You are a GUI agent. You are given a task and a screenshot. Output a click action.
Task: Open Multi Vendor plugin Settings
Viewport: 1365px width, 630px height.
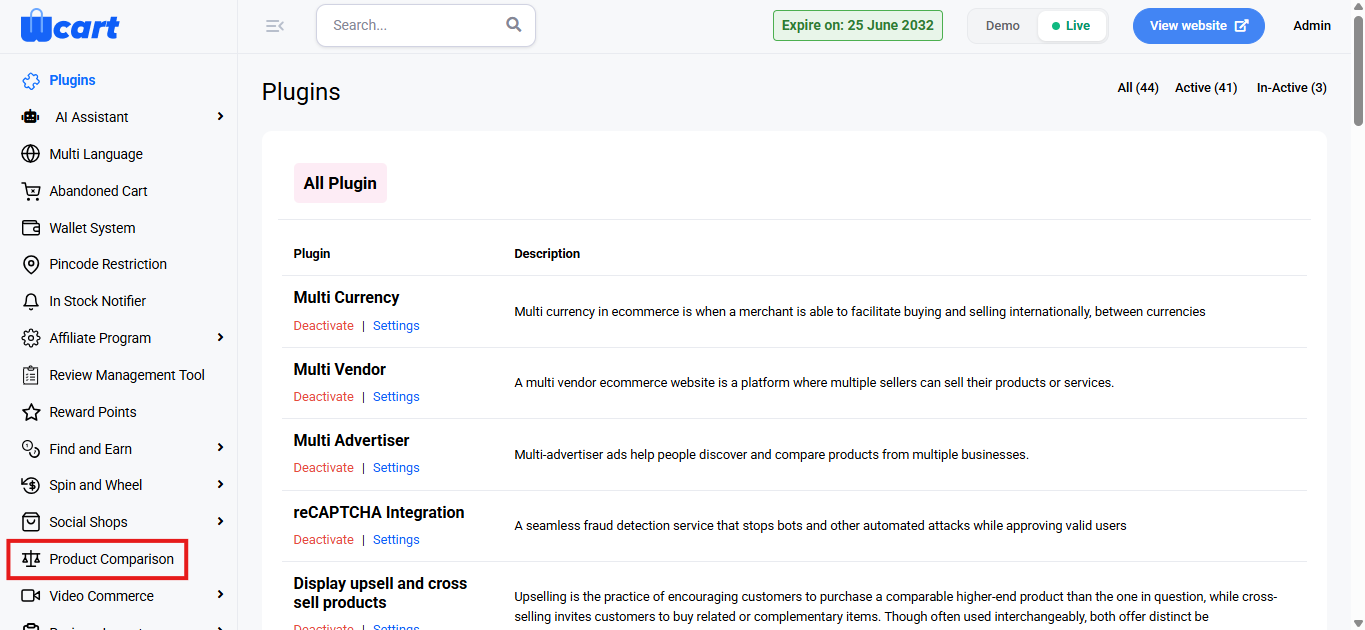396,397
